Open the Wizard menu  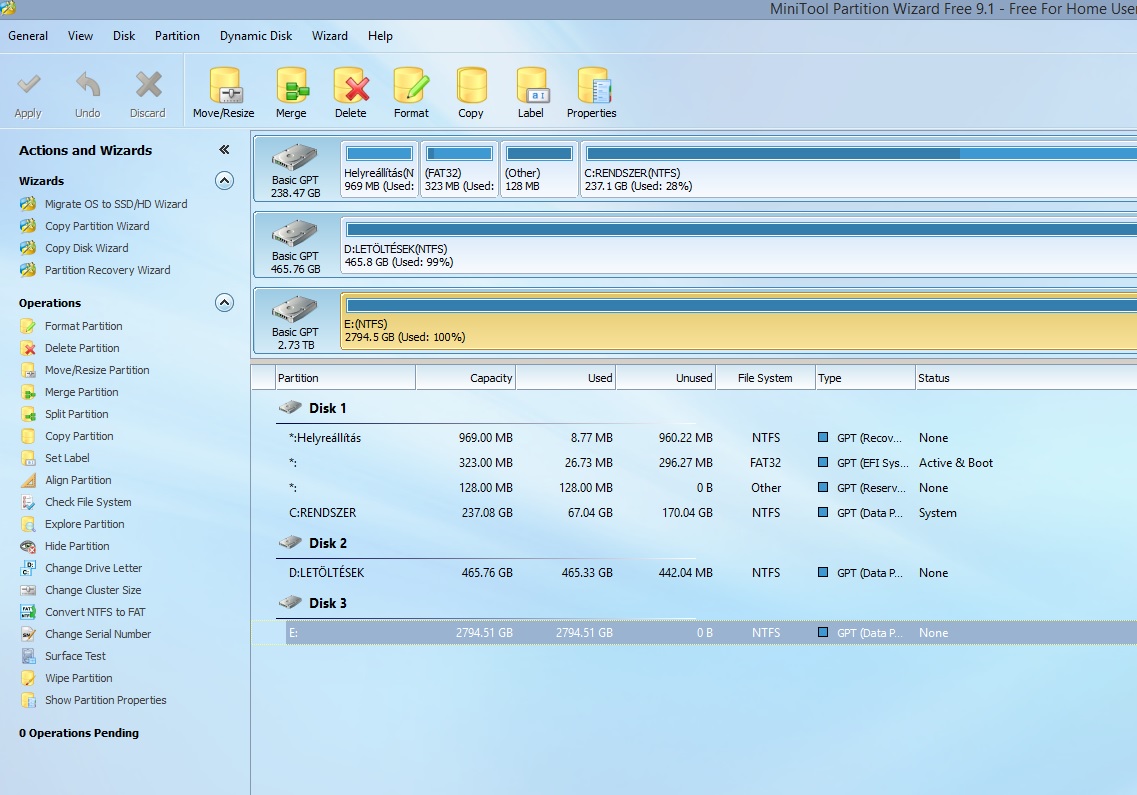330,36
